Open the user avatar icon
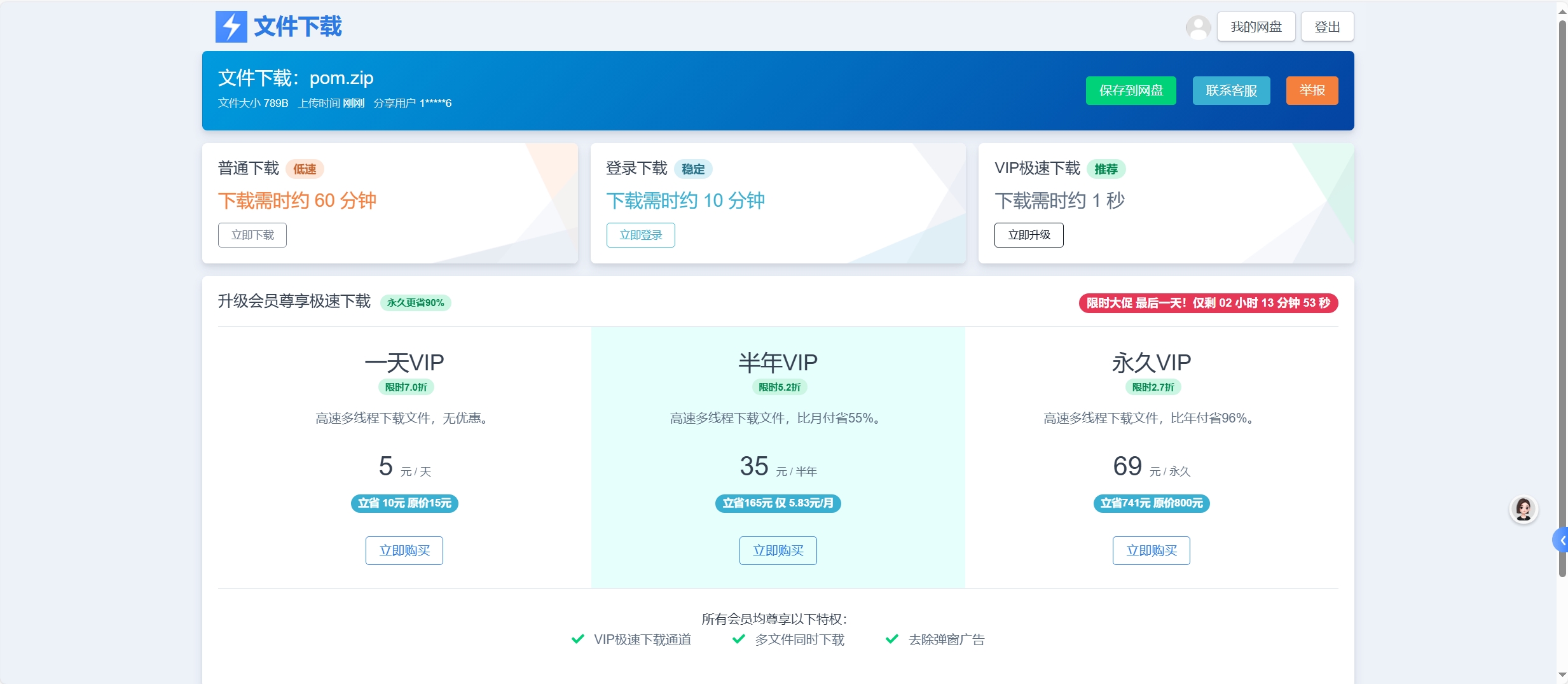The width and height of the screenshot is (1568, 684). 1198,27
